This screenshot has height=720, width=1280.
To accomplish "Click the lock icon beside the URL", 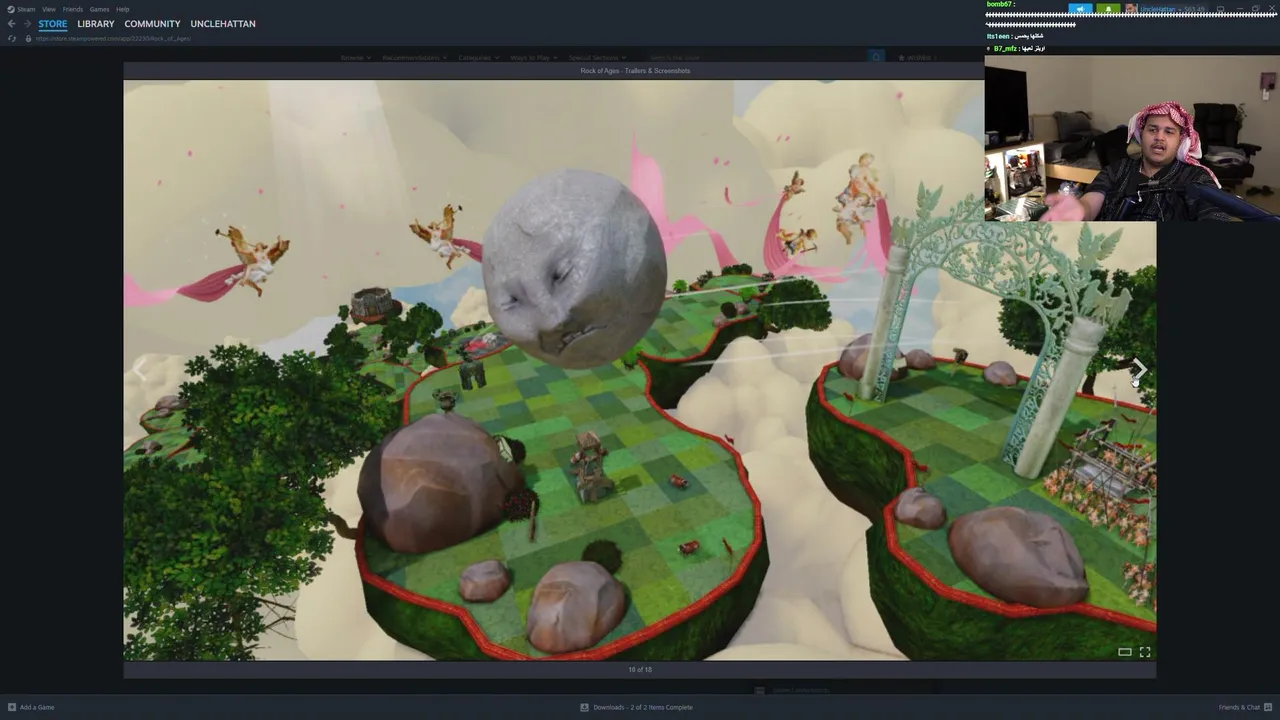I will (x=28, y=39).
